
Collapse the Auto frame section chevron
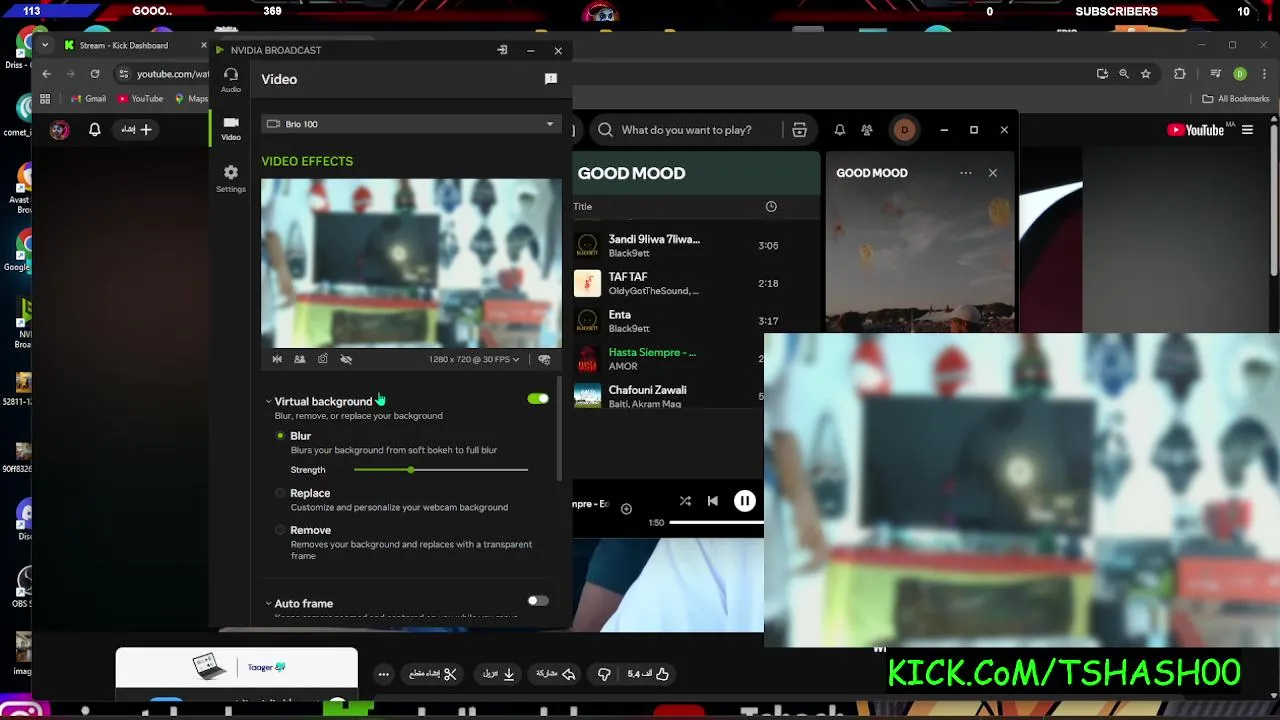268,604
